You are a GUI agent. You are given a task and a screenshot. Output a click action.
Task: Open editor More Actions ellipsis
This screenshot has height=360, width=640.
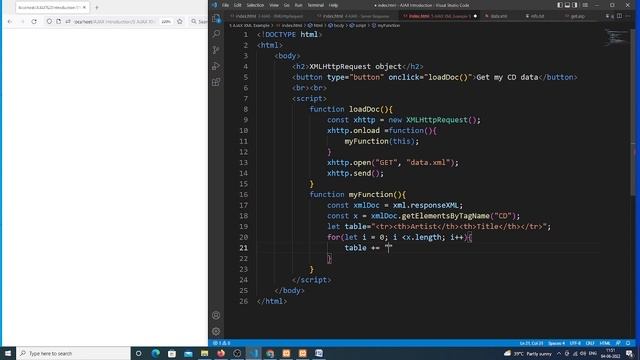(629, 16)
